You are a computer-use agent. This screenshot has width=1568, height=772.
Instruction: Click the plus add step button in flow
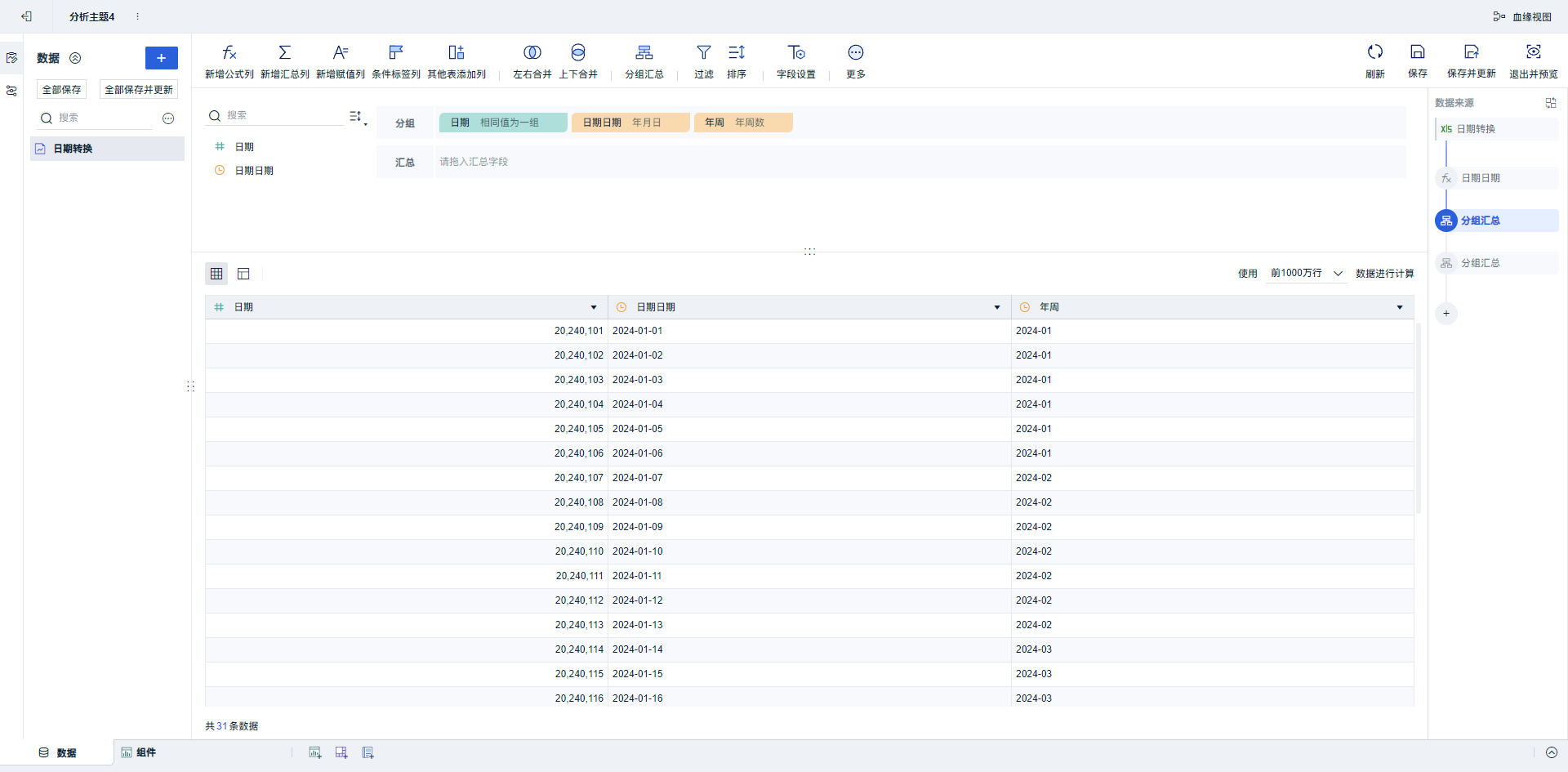click(x=1446, y=314)
